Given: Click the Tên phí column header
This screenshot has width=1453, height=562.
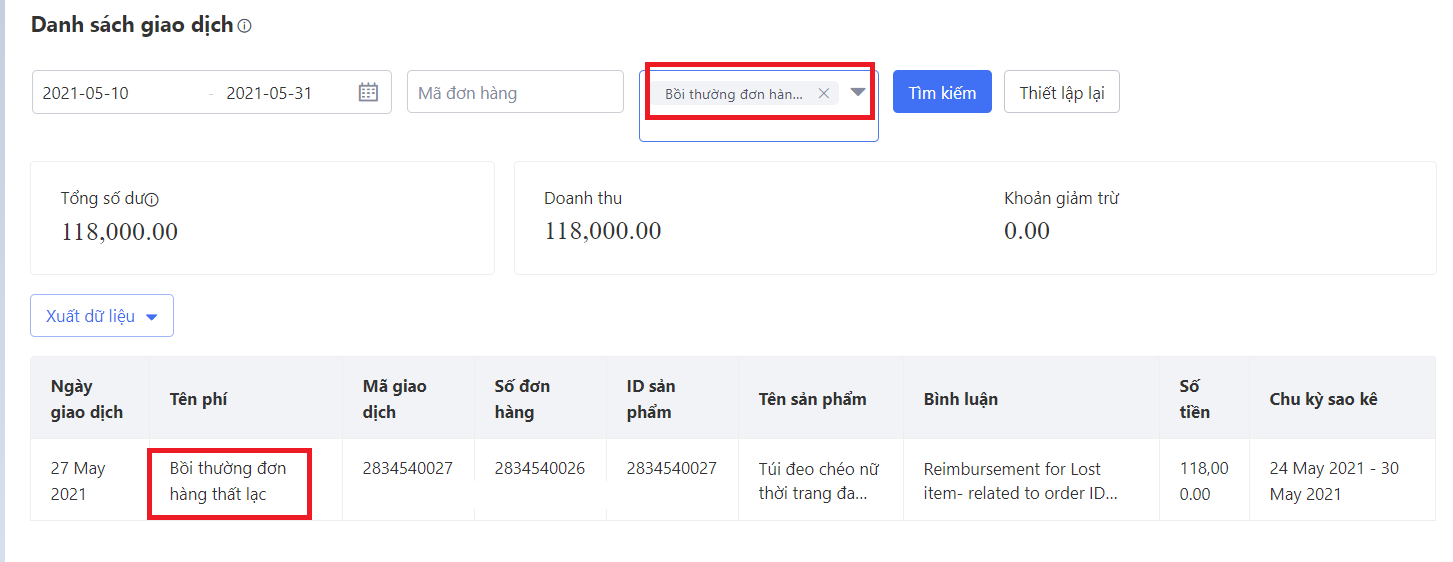Looking at the screenshot, I should pyautogui.click(x=198, y=399).
